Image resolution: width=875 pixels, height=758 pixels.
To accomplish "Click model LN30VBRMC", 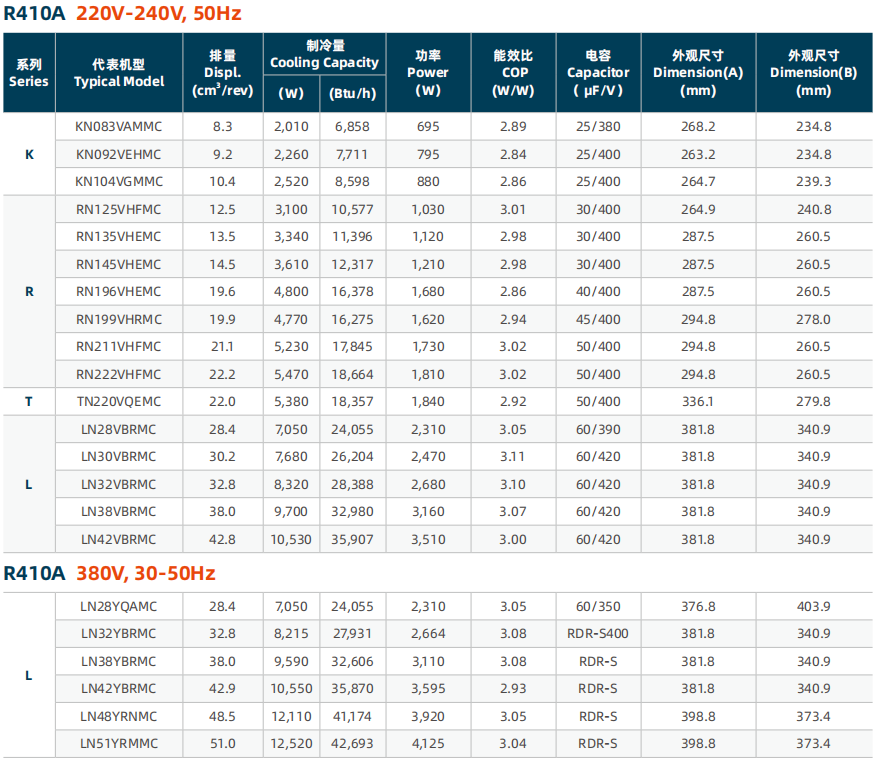I will (118, 457).
